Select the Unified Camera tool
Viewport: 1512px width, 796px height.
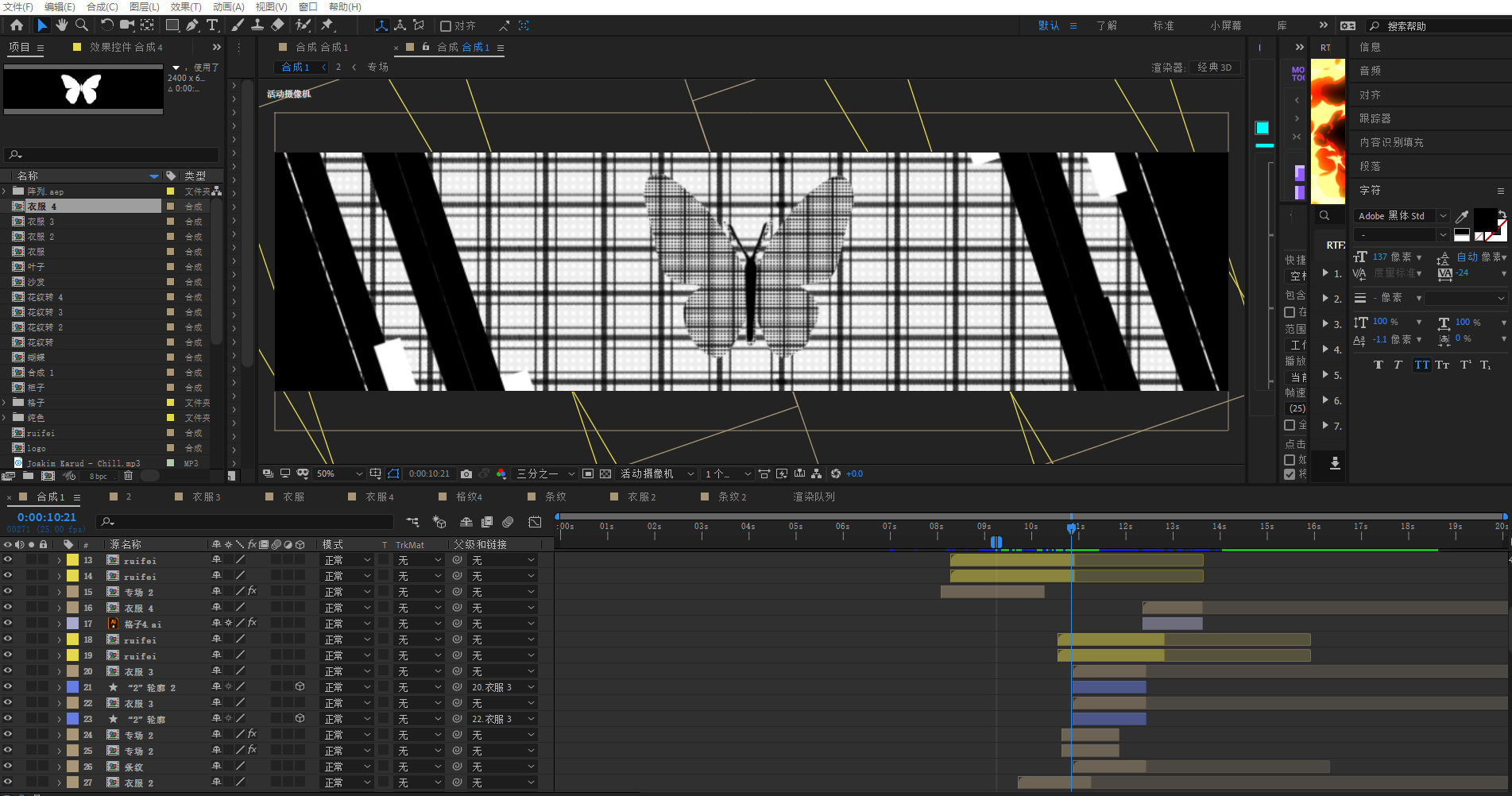[x=126, y=25]
